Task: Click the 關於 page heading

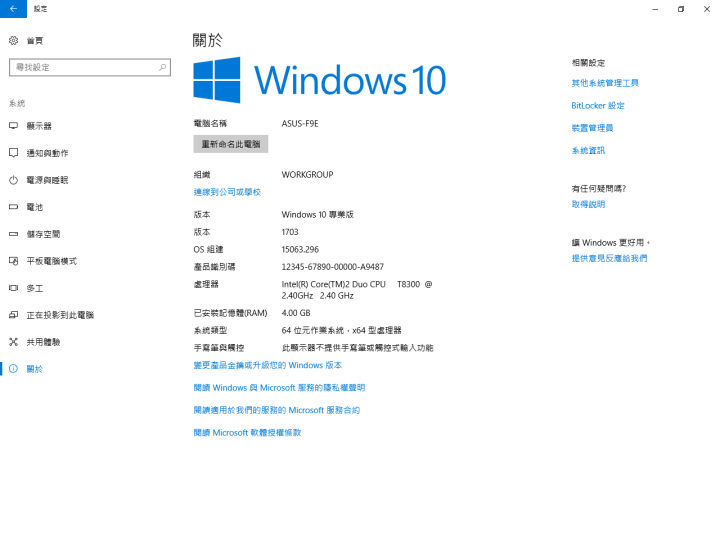Action: tap(207, 40)
